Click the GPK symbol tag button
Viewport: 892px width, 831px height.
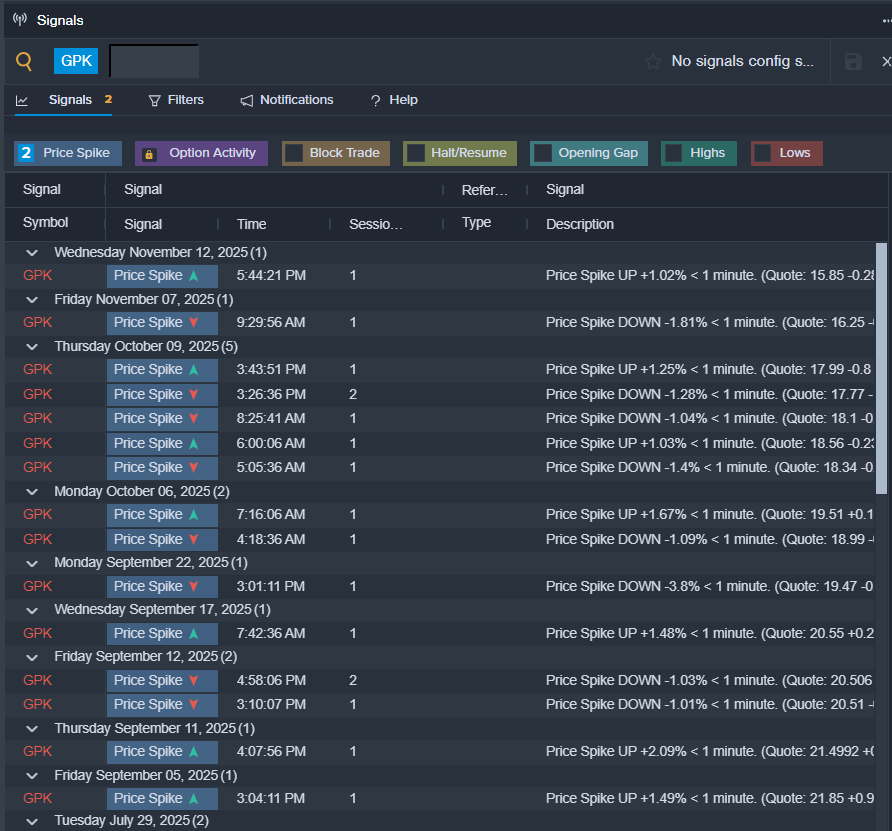click(x=76, y=61)
